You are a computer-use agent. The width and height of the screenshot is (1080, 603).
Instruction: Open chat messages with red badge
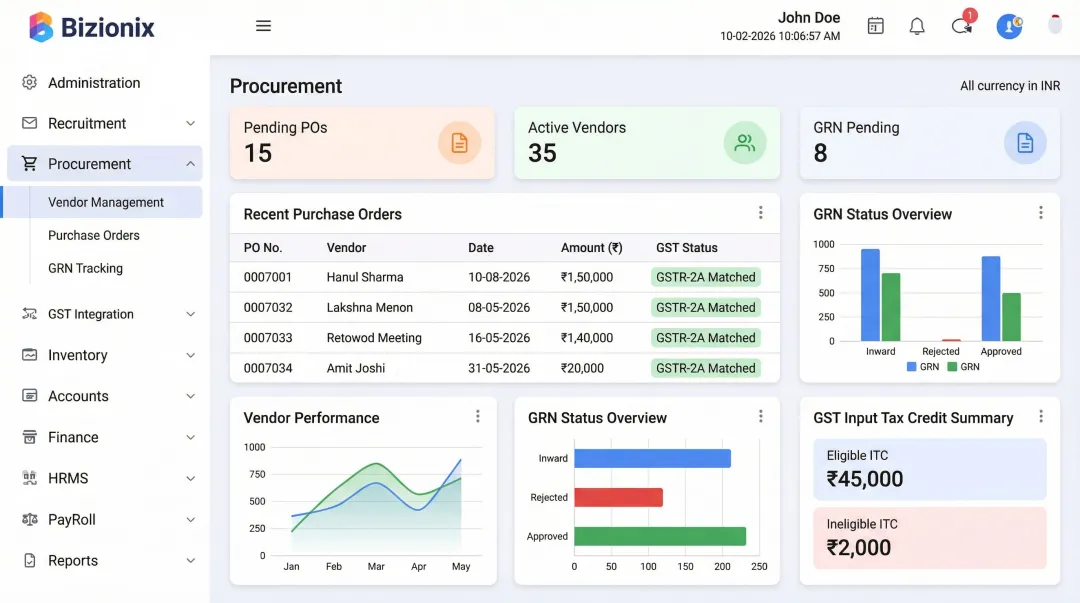click(962, 26)
